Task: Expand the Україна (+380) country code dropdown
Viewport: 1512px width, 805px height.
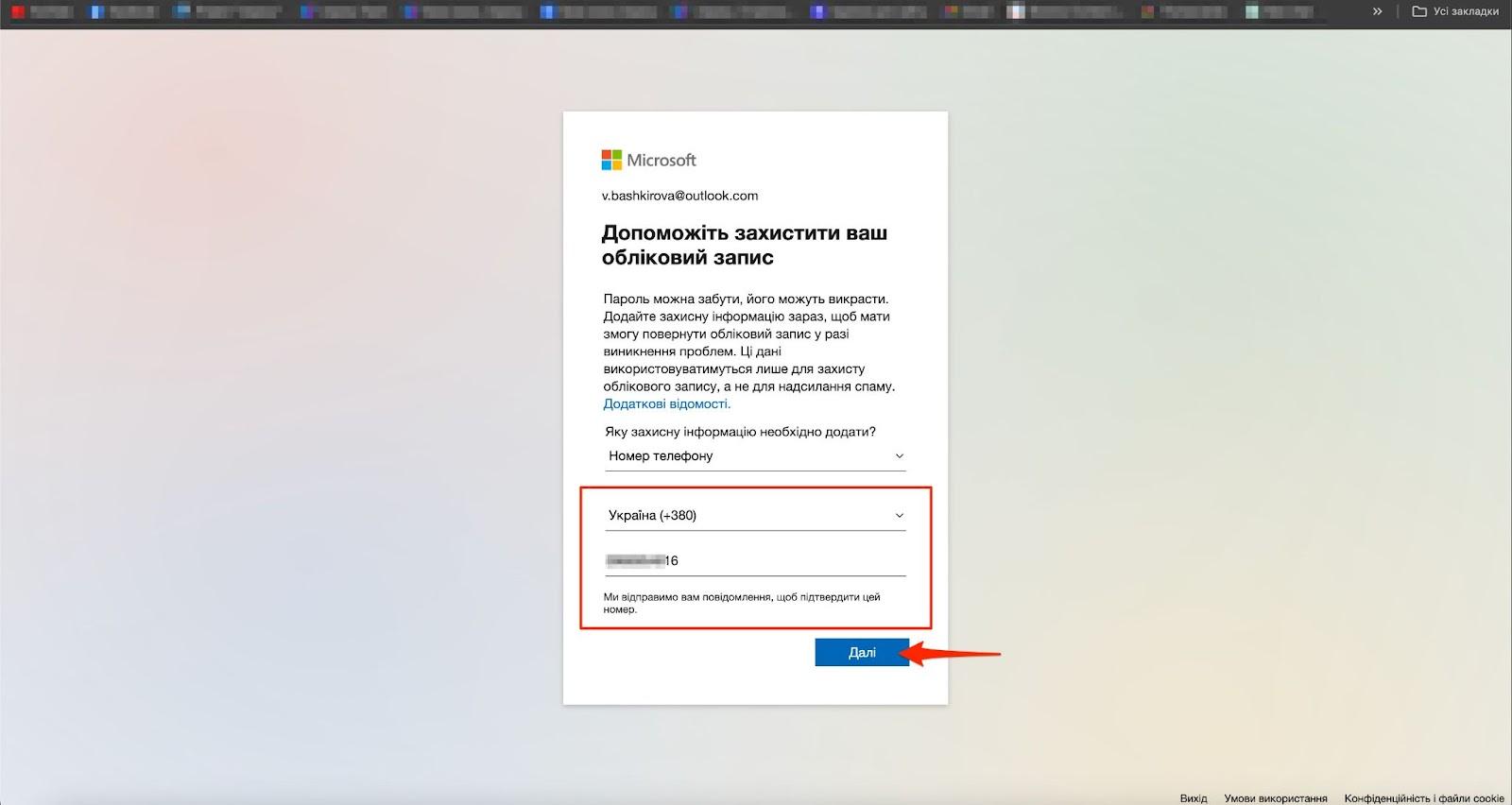Action: (755, 515)
